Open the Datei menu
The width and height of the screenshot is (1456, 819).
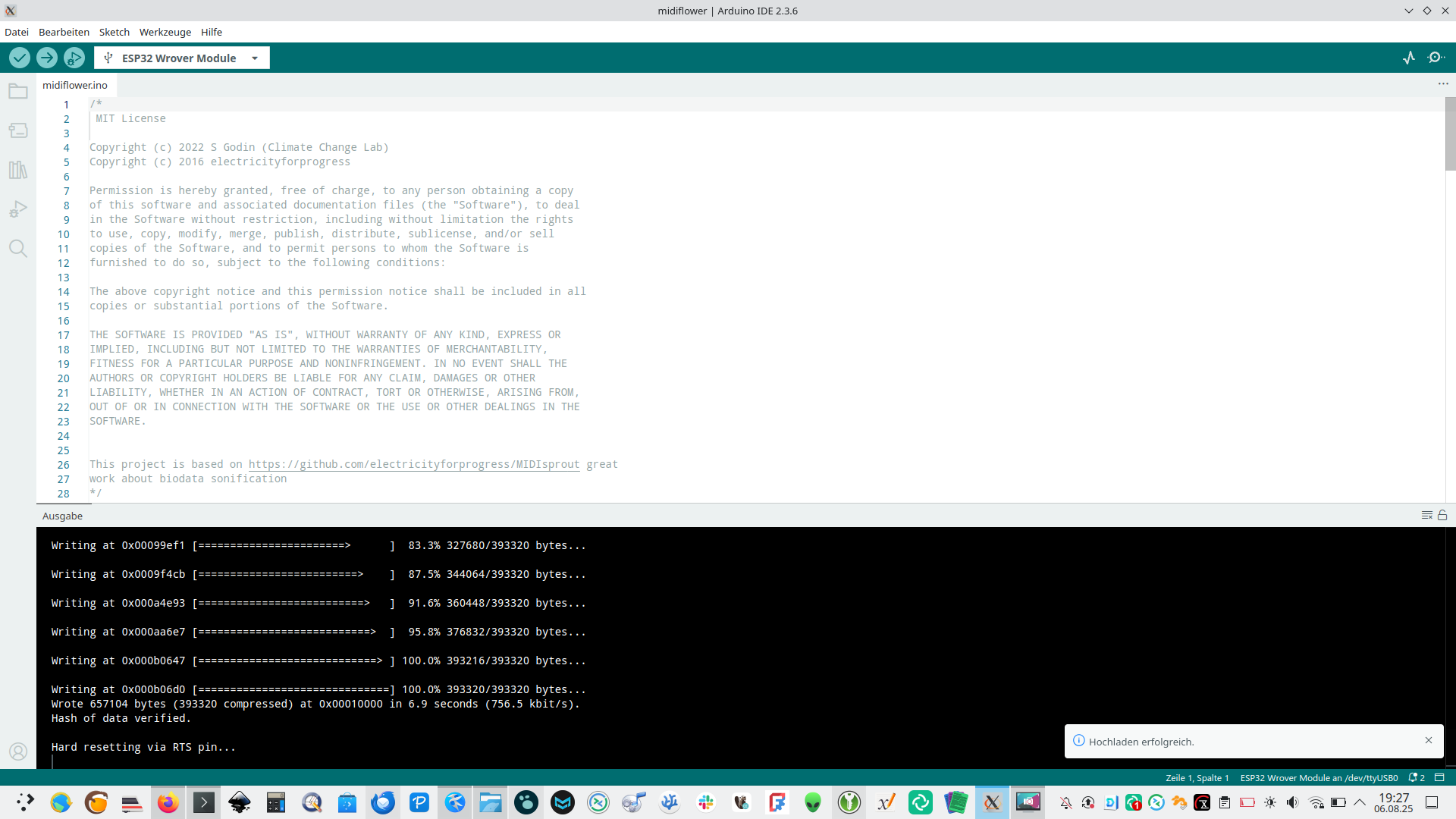coord(17,32)
